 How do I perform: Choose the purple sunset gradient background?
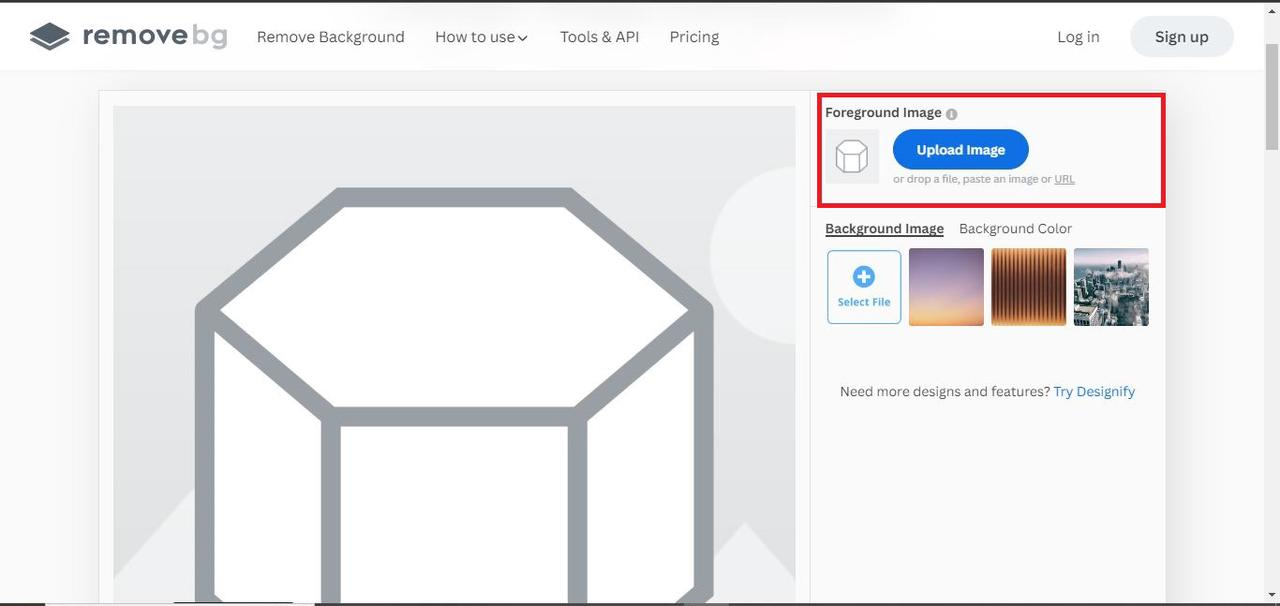point(946,287)
